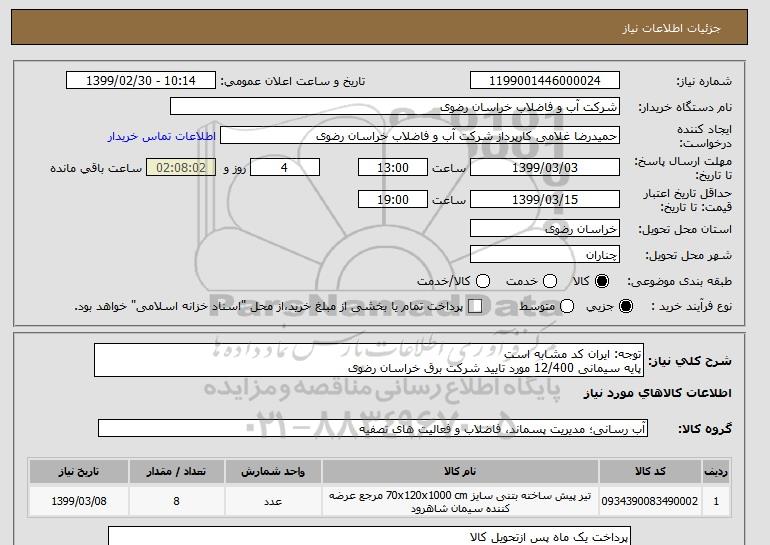Click the ساعت باقی مانده label

96,168
